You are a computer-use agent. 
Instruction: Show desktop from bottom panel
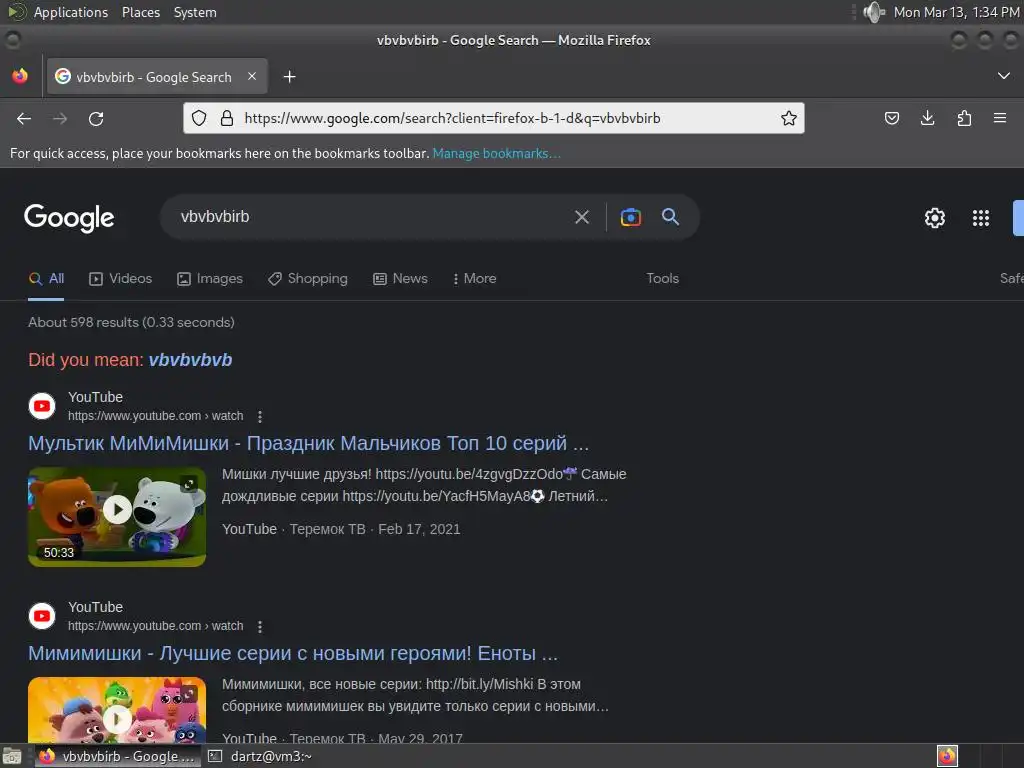point(12,756)
